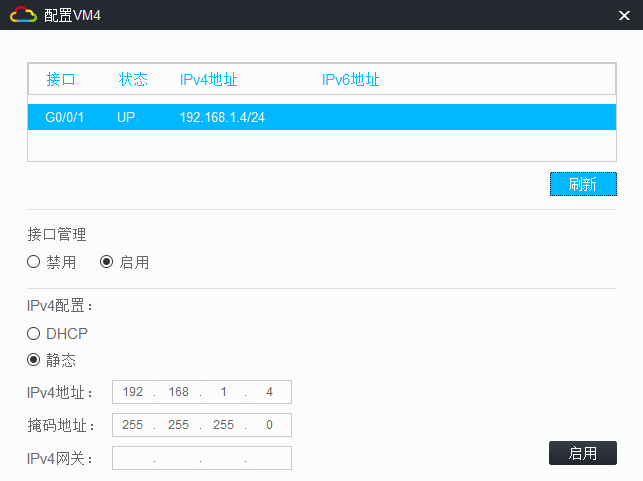Click the 接口管理 section label
Image resolution: width=643 pixels, height=481 pixels.
[x=57, y=235]
